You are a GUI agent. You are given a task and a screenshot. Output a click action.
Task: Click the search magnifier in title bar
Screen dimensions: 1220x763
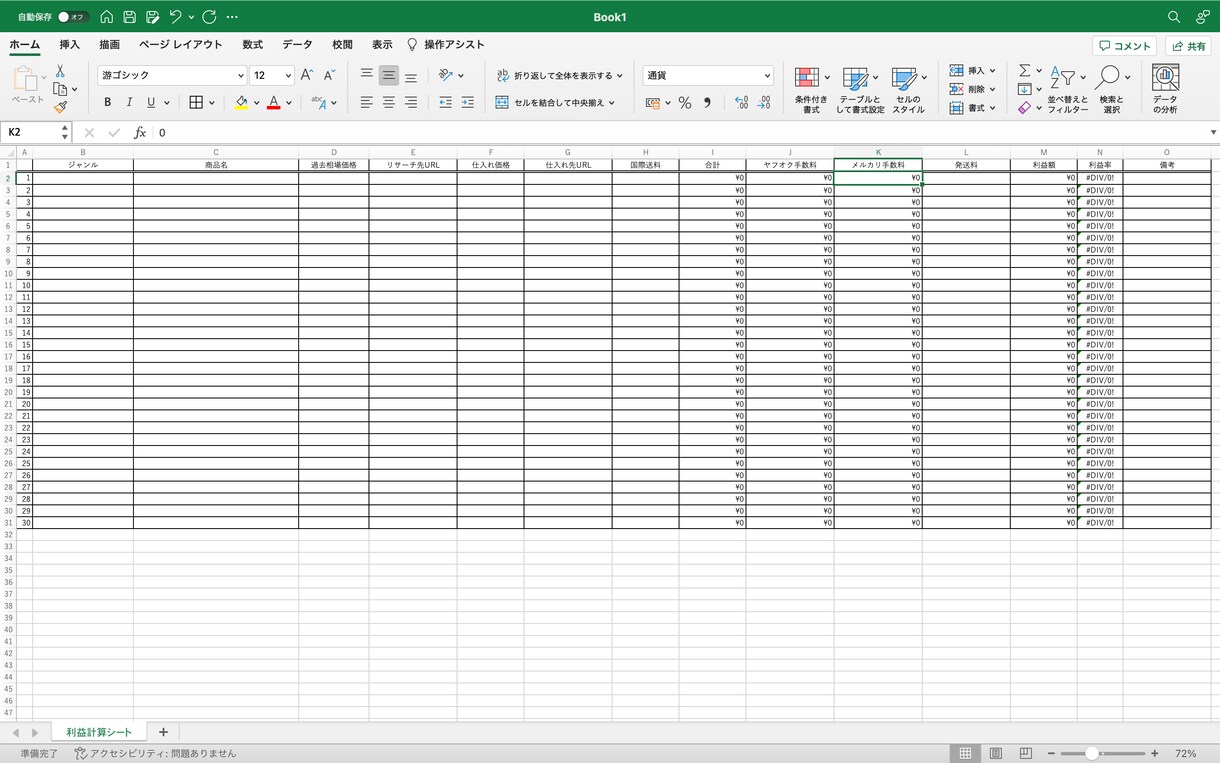click(x=1174, y=17)
